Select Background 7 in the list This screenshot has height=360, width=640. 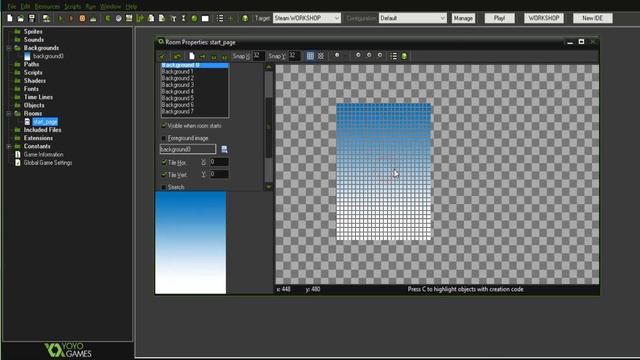point(195,111)
